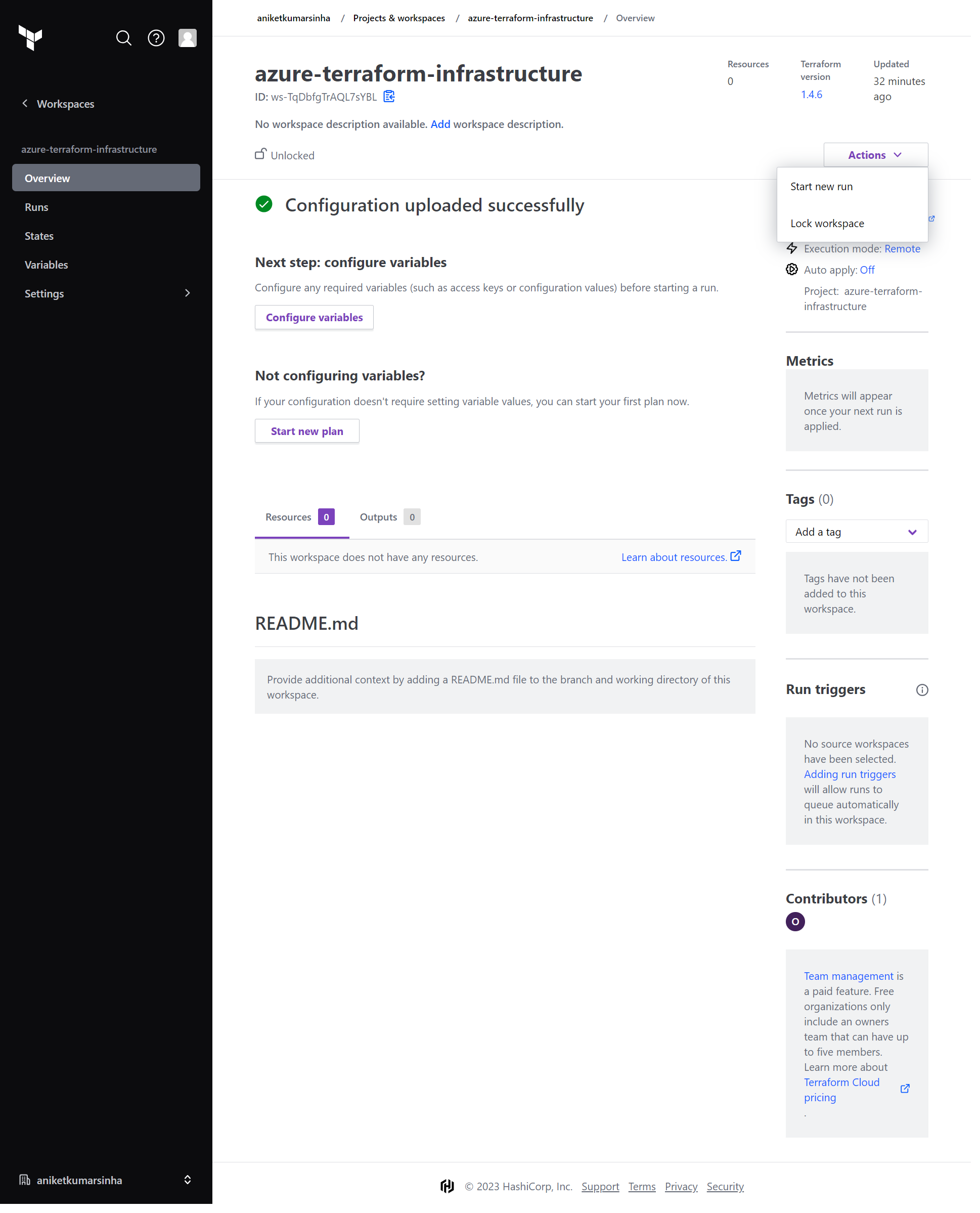Open the Add a tag dropdown
Screen dimensions: 980x1213
pyautogui.click(x=865, y=537)
